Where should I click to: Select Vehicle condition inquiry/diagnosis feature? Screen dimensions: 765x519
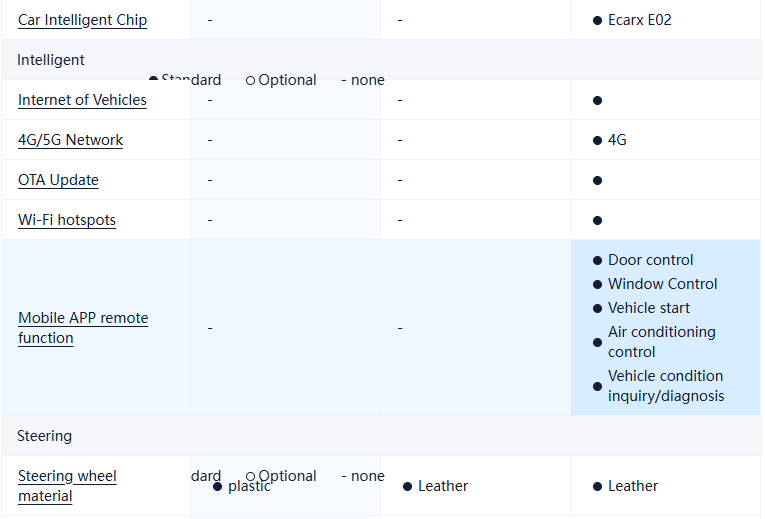(665, 386)
